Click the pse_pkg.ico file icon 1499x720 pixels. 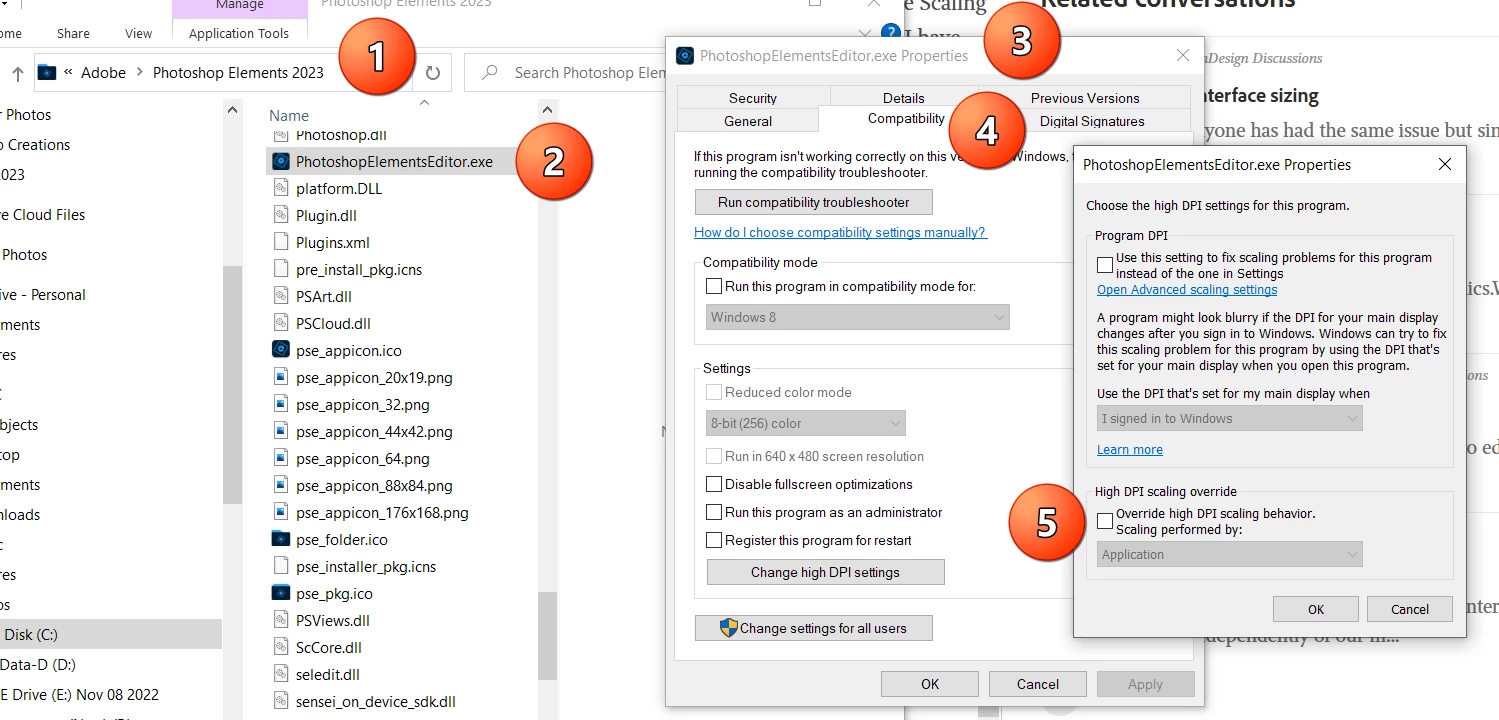(281, 593)
